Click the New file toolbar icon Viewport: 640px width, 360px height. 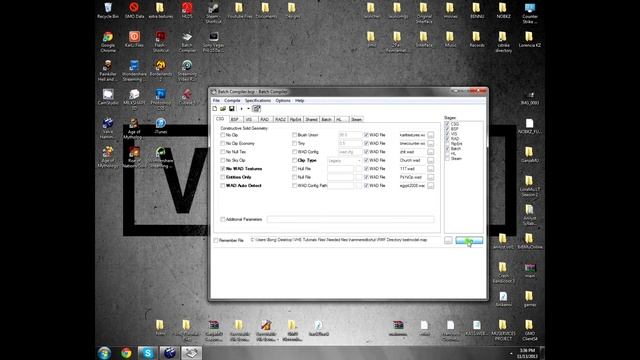(215, 109)
